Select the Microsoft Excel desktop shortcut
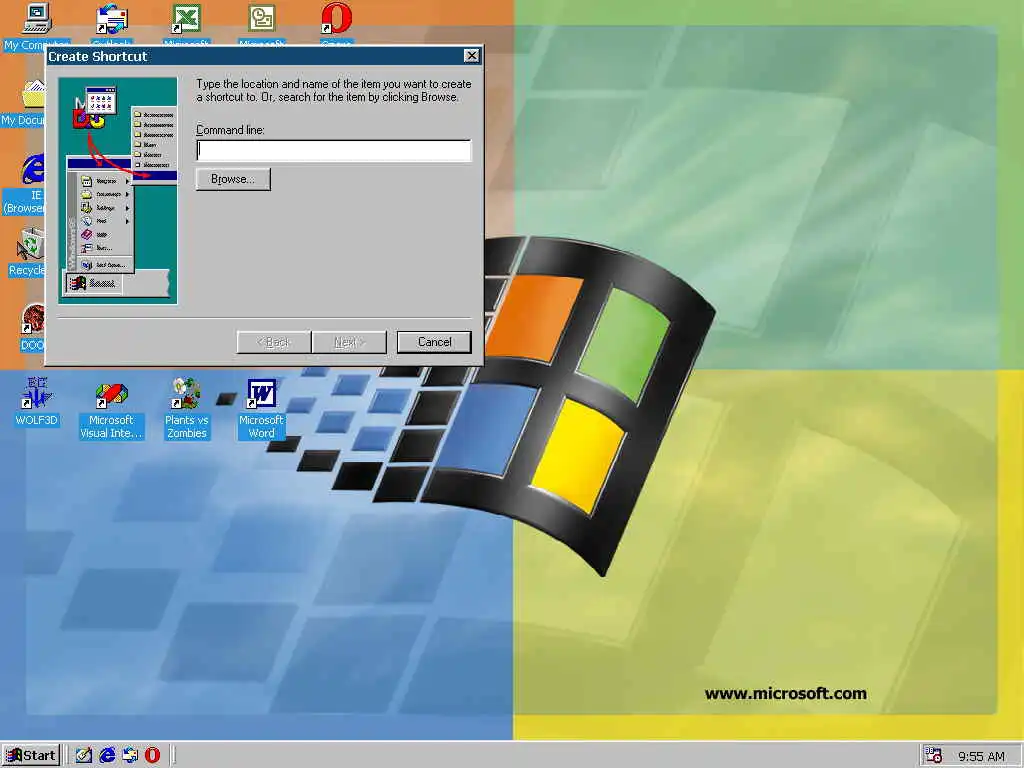 [186, 18]
